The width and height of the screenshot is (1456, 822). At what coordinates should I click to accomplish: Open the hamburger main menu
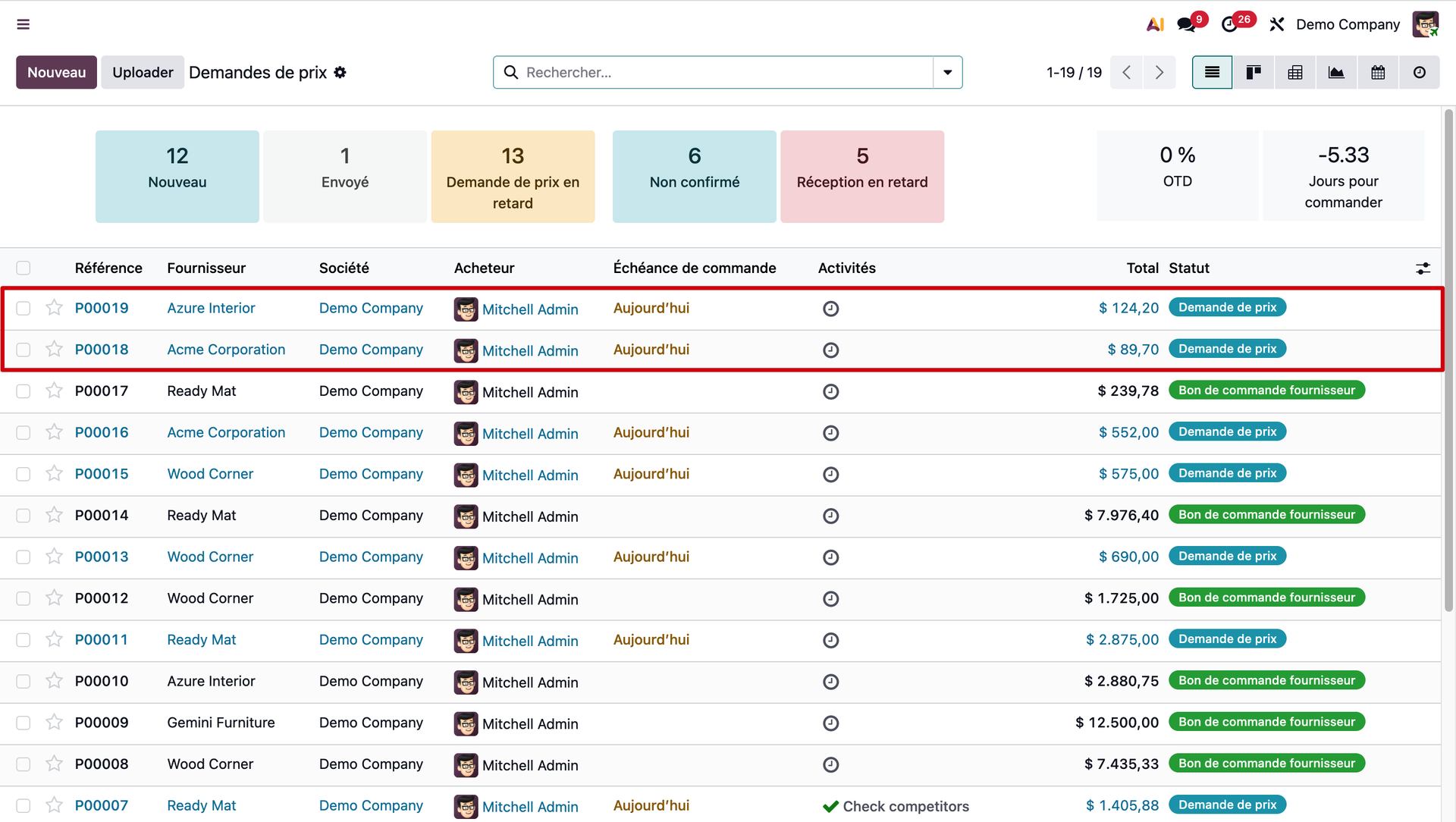(x=24, y=24)
